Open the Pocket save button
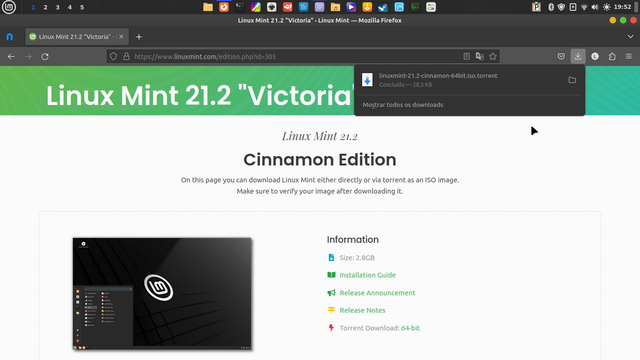This screenshot has width=640, height=360. 561,56
